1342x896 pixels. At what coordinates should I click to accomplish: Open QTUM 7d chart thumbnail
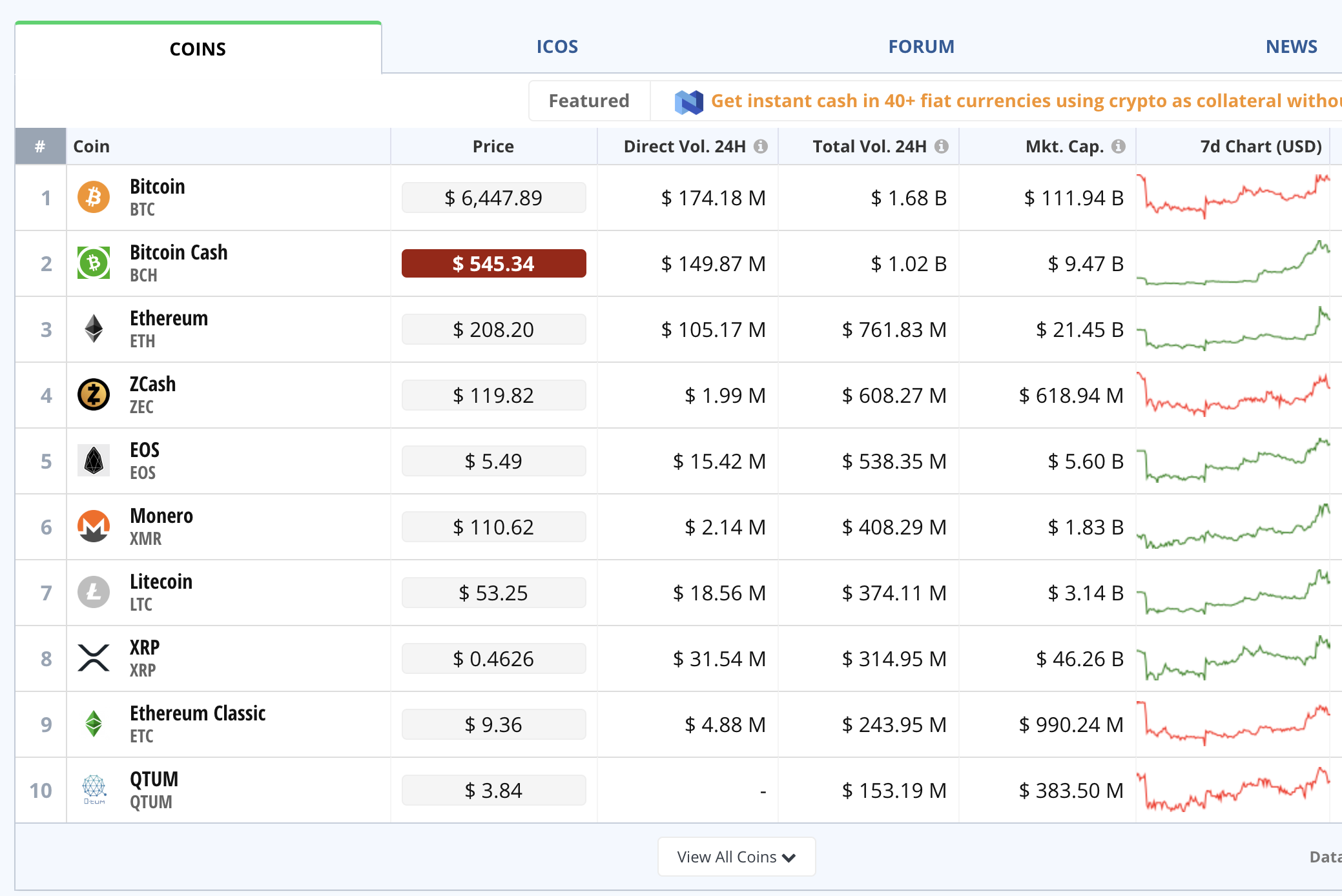point(1233,789)
